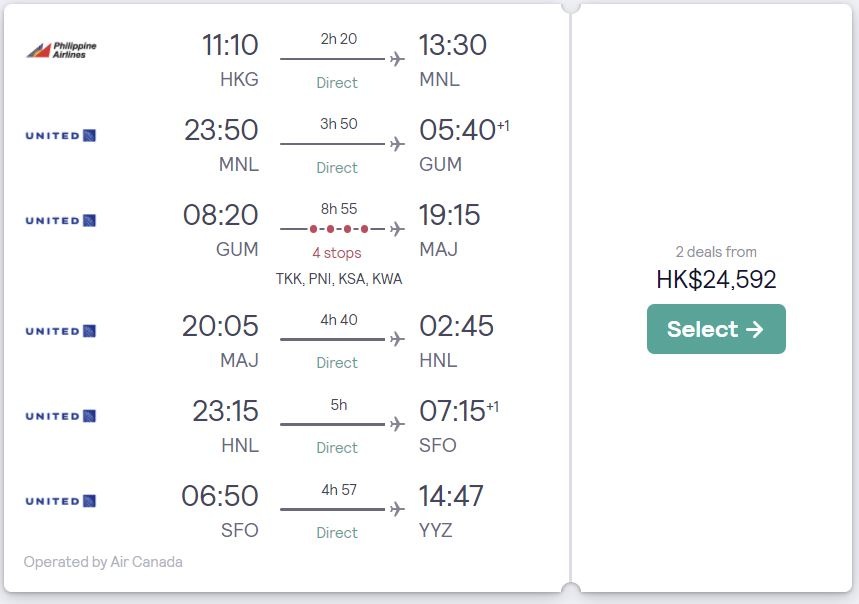Viewport: 859px width, 604px height.
Task: Click the HK$24,592 price text
Action: [716, 279]
